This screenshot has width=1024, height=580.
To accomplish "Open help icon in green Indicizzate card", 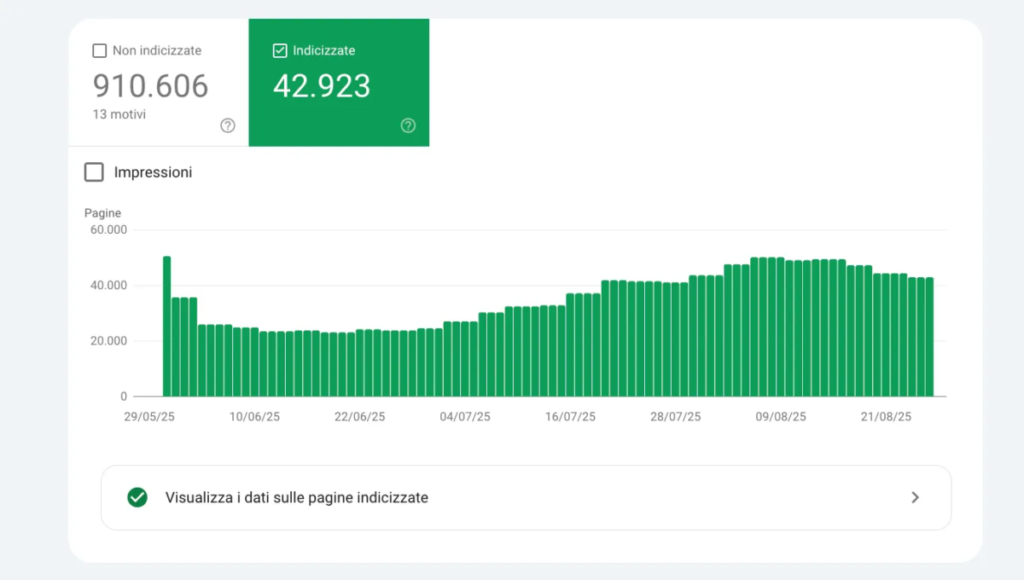I will pyautogui.click(x=408, y=125).
